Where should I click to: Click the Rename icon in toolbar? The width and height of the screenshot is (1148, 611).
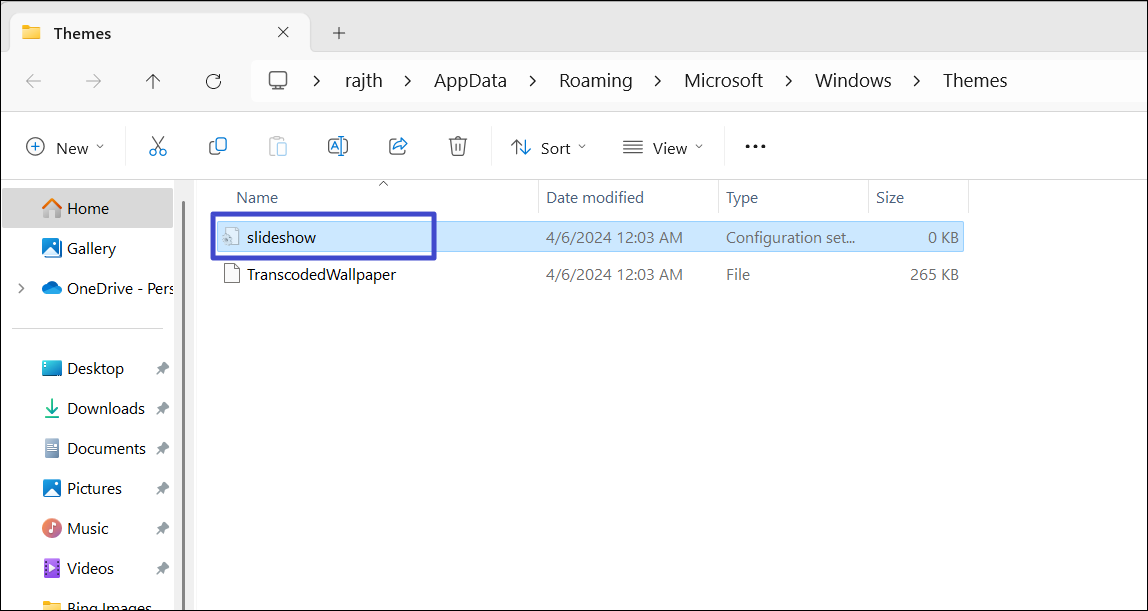click(x=338, y=147)
